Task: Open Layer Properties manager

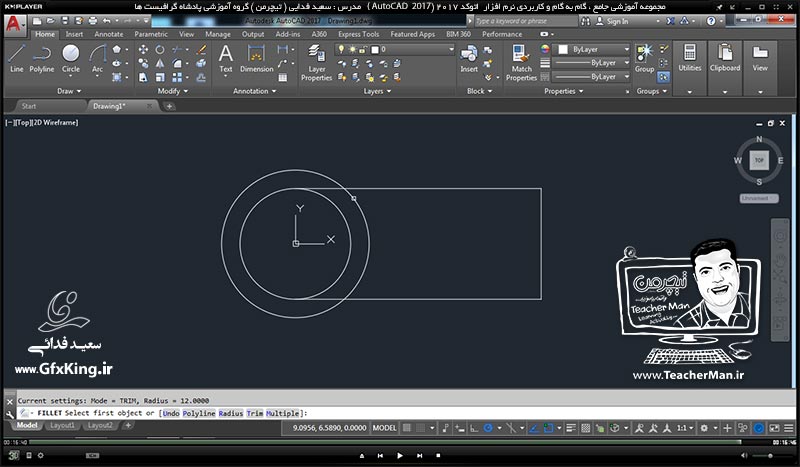Action: pyautogui.click(x=316, y=62)
